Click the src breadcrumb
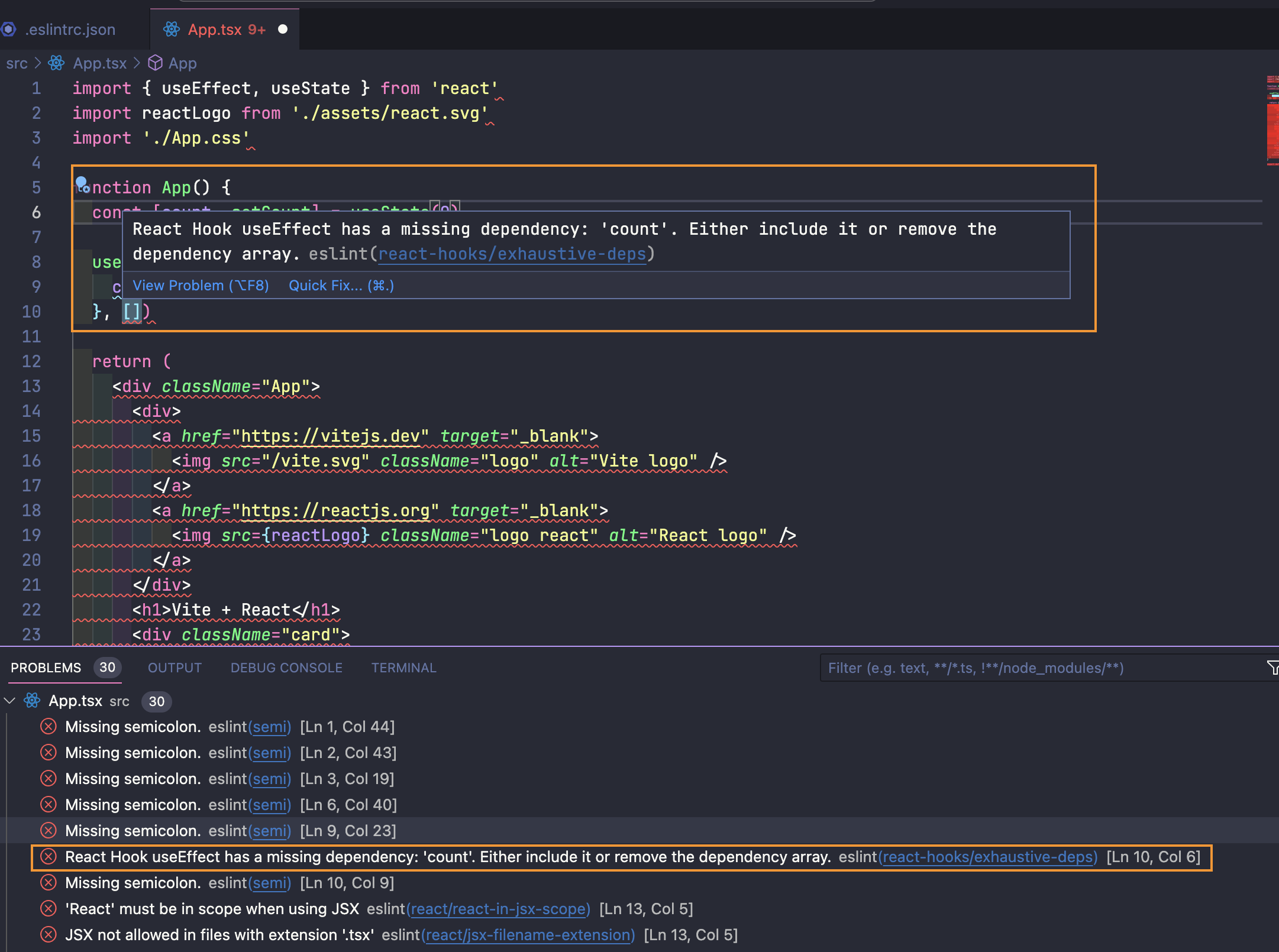The image size is (1279, 952). (17, 63)
